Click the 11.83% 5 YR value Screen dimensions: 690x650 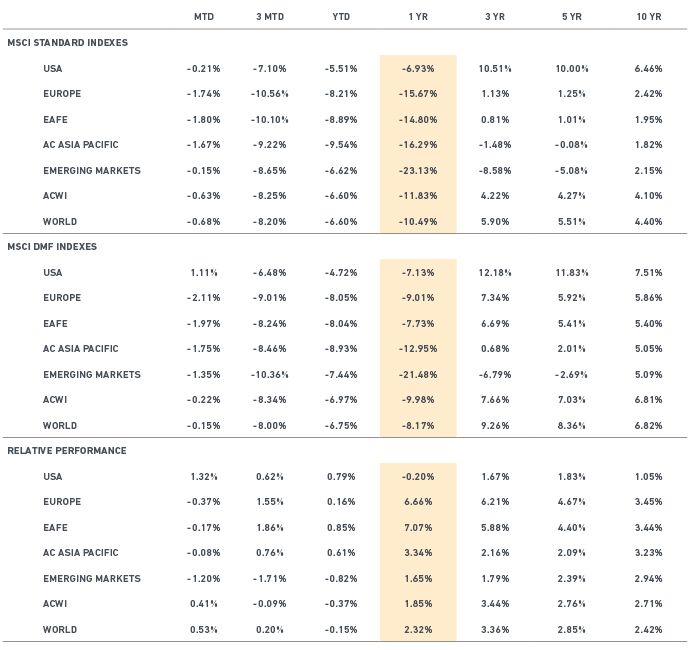coord(571,272)
